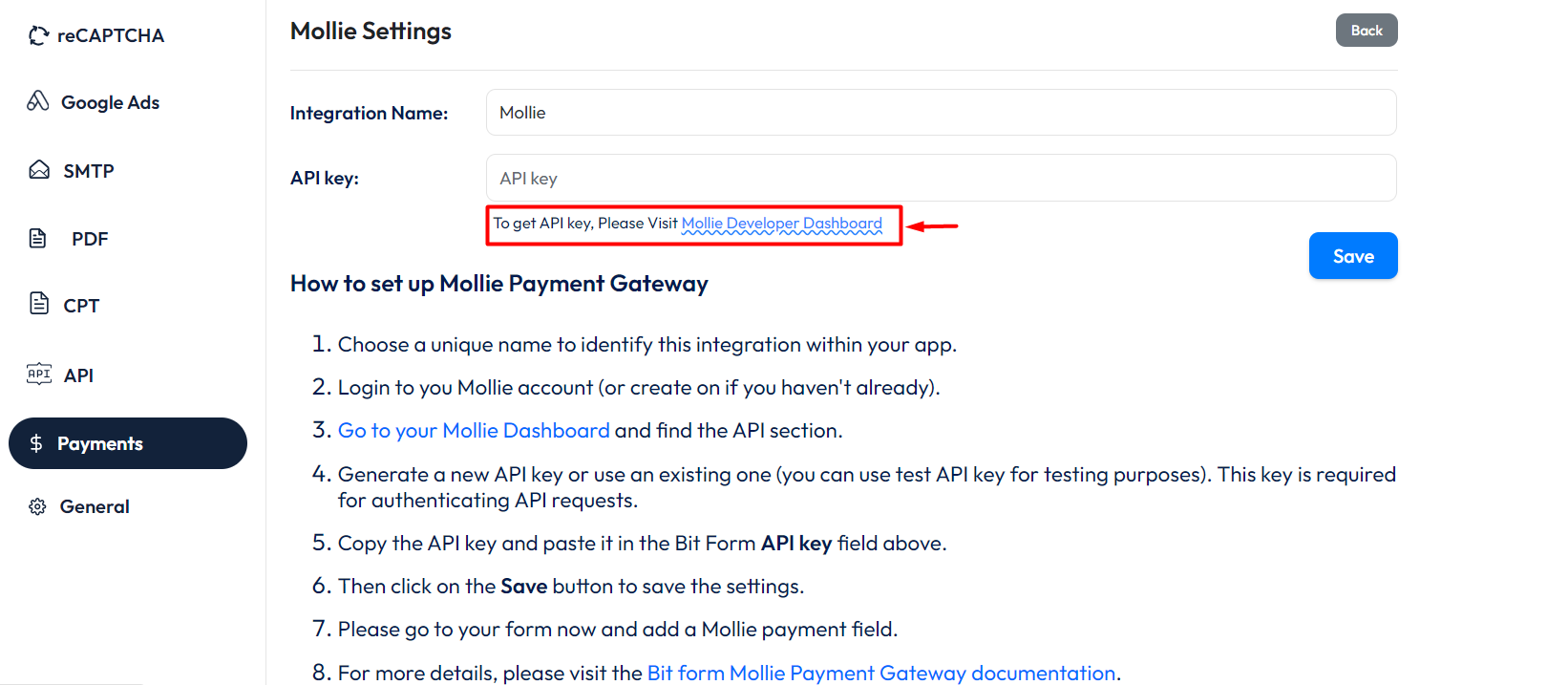The height and width of the screenshot is (685, 1568).
Task: Click the reCAPTCHA sidebar icon
Action: 38,35
